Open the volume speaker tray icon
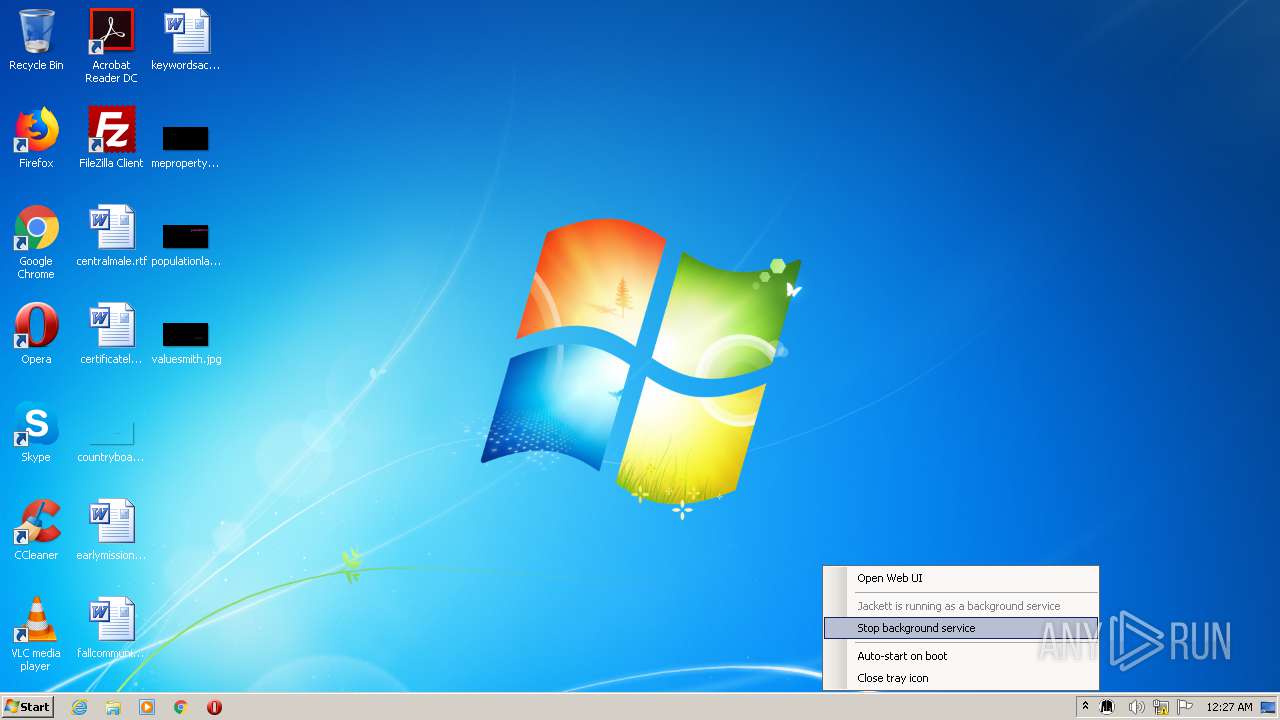 (x=1136, y=707)
